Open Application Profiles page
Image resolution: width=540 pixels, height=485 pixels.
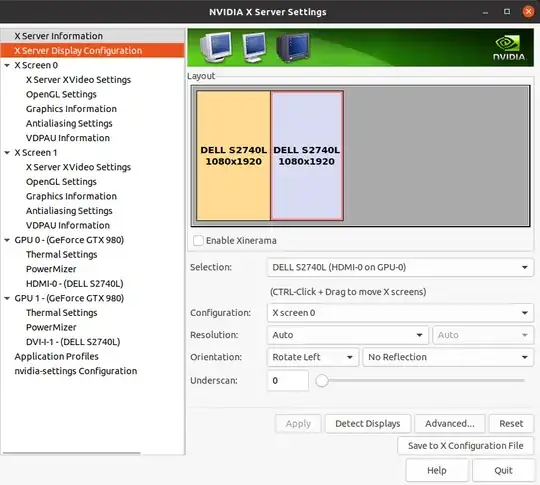click(56, 357)
